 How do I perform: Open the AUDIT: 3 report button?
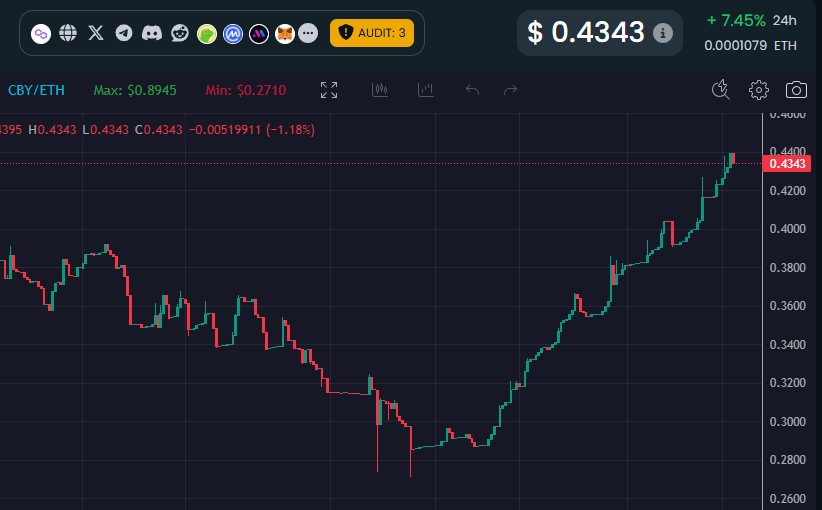[x=372, y=33]
